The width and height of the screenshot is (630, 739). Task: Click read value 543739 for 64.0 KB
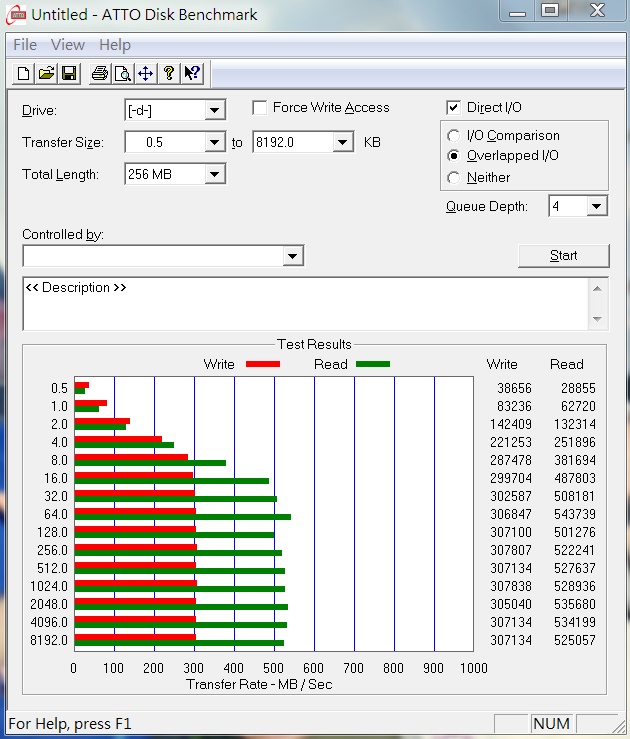click(x=575, y=514)
